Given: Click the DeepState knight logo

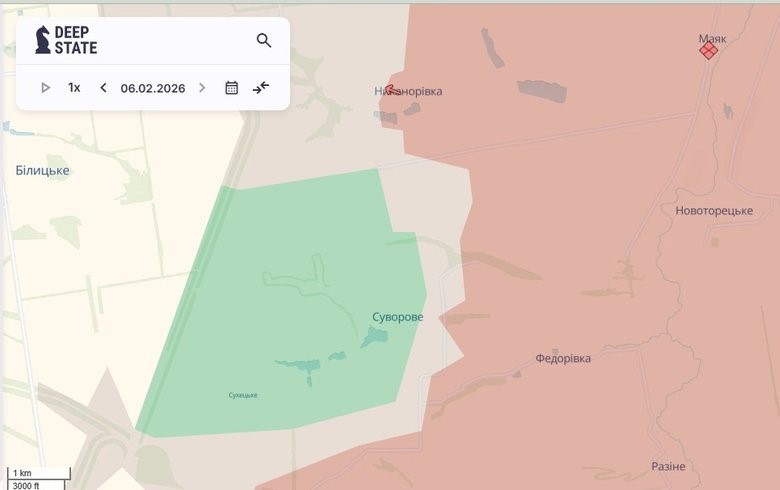Looking at the screenshot, I should 43,40.
